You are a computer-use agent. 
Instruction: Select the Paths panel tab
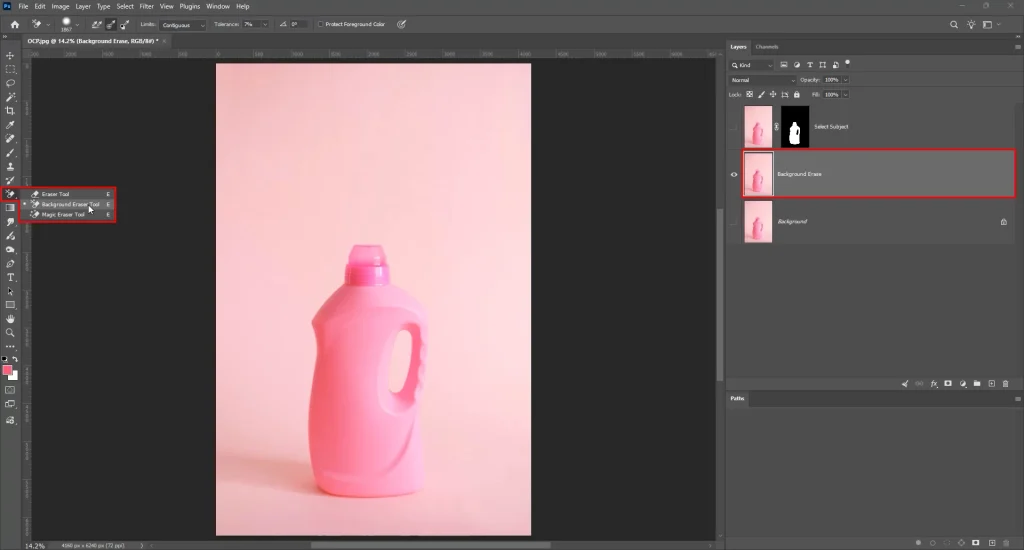tap(737, 398)
